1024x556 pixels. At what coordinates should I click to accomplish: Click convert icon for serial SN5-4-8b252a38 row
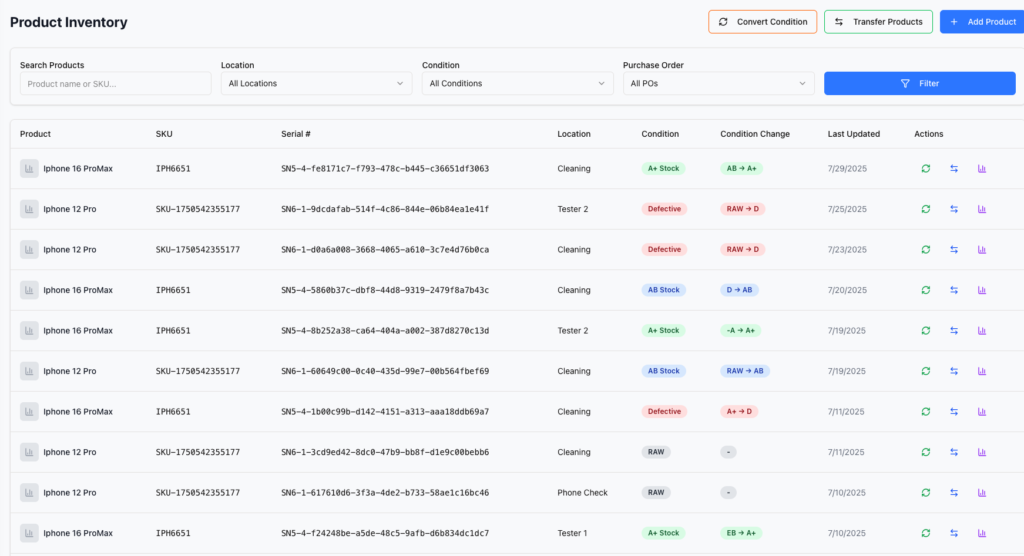[x=925, y=331]
